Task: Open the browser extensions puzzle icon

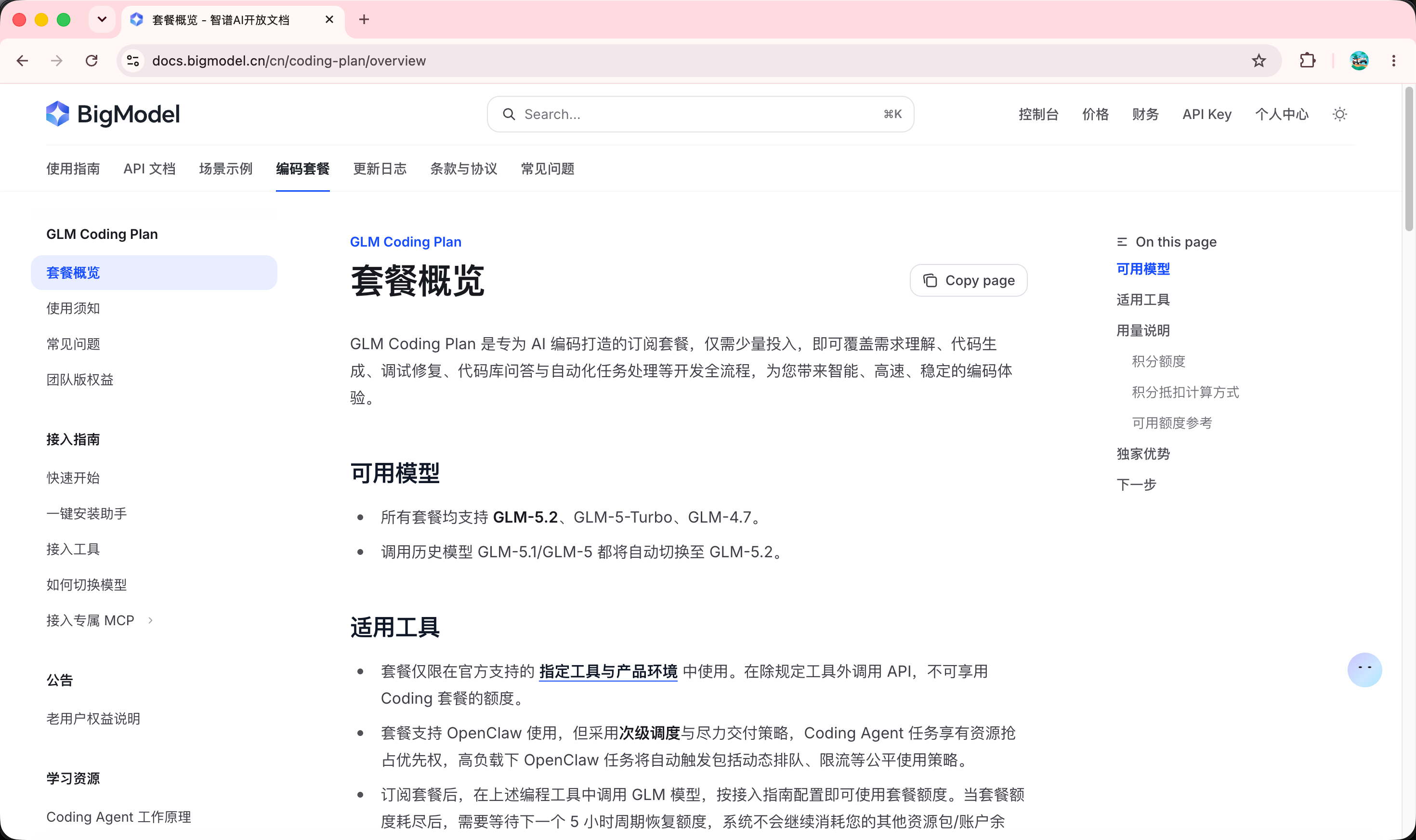Action: coord(1307,61)
